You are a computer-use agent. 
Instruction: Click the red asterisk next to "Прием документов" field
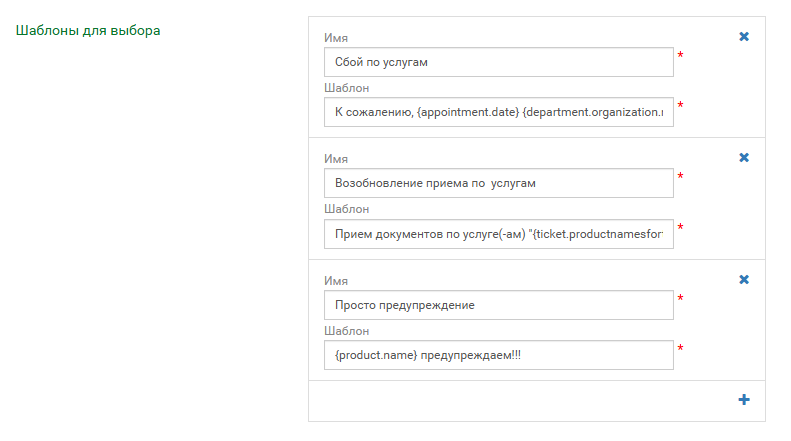tap(680, 227)
